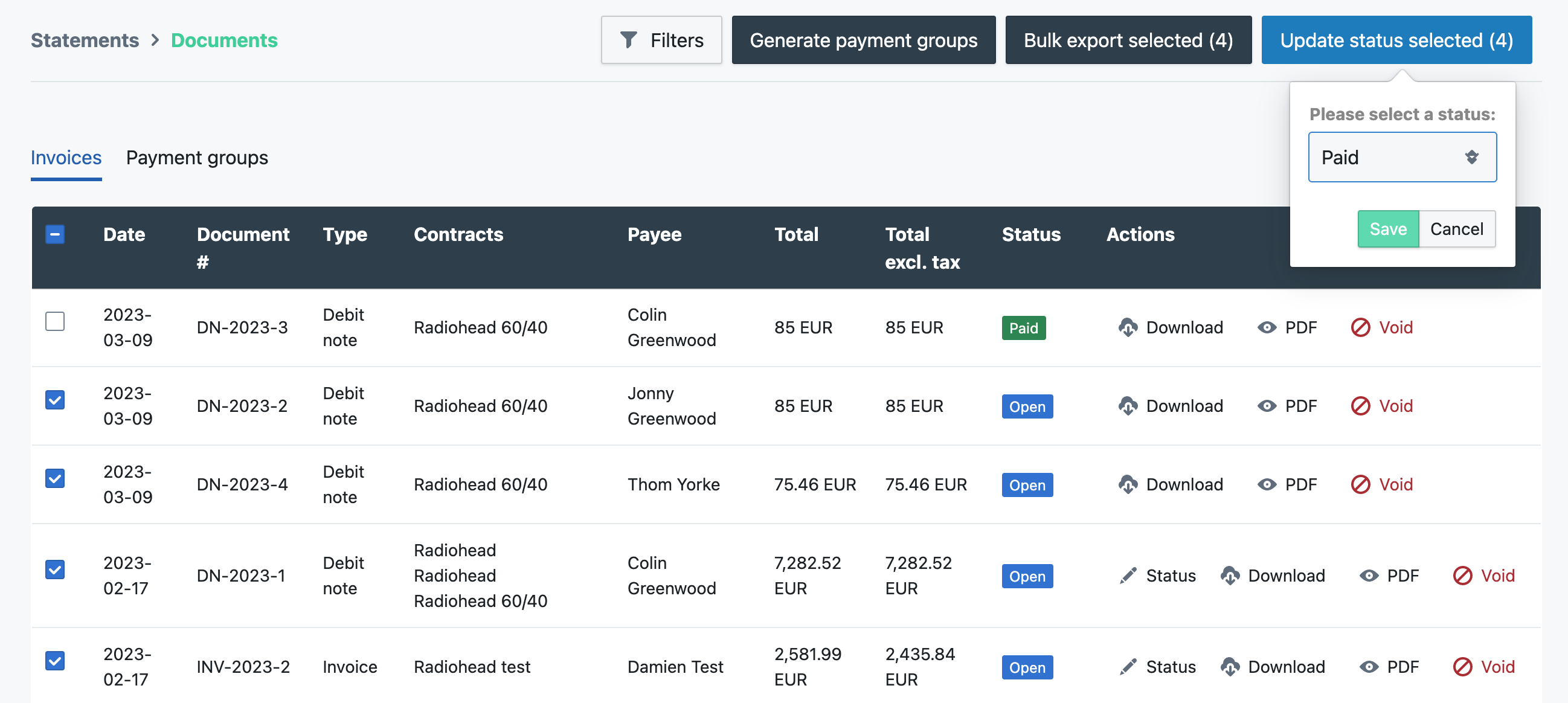Click void circle icon for DN-2023-1
1568x703 pixels.
[x=1462, y=576]
